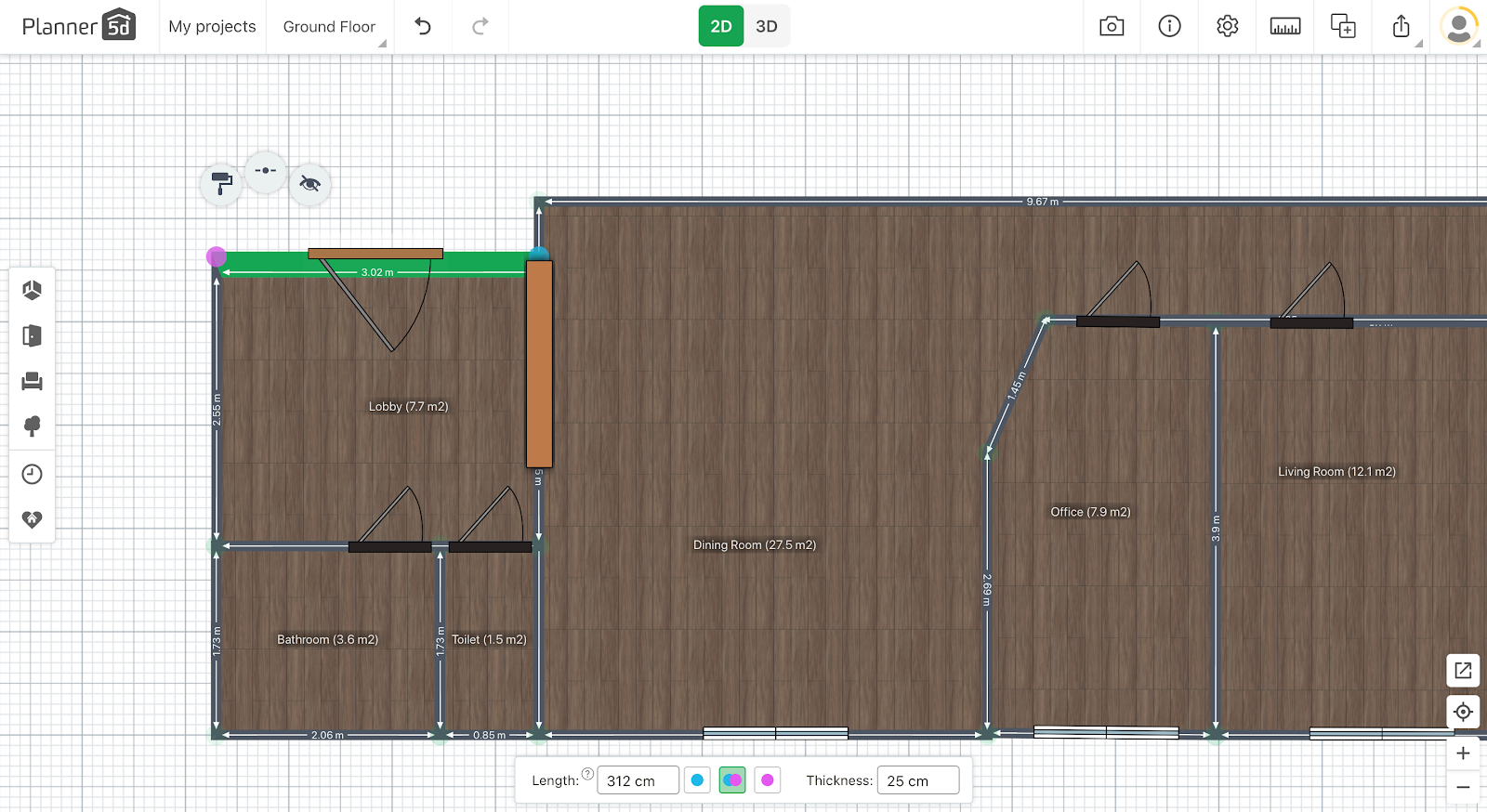Edit the Thickness field 25 cm
Viewport: 1487px width, 812px height.
[x=918, y=780]
